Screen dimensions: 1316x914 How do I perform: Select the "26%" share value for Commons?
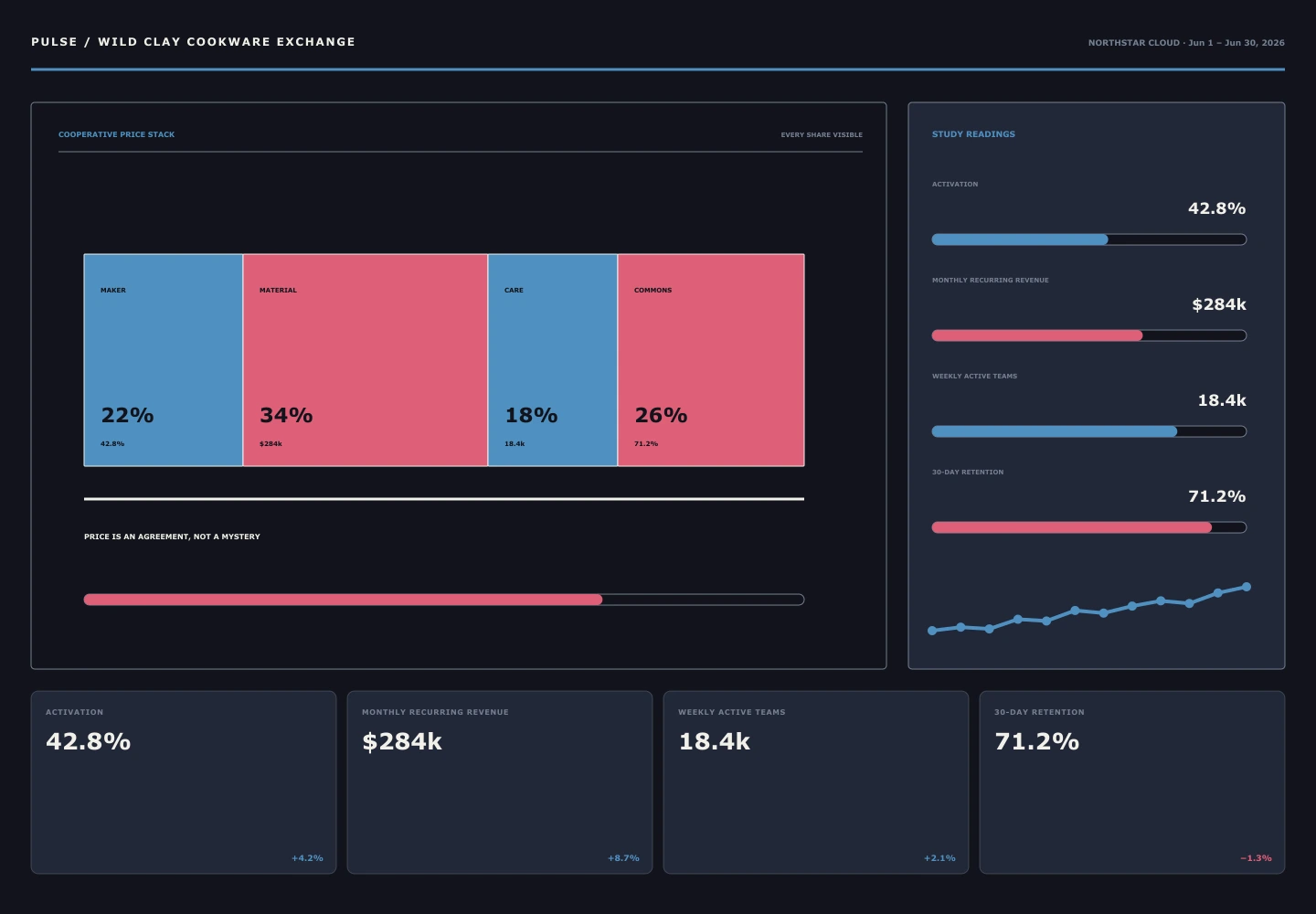[661, 415]
